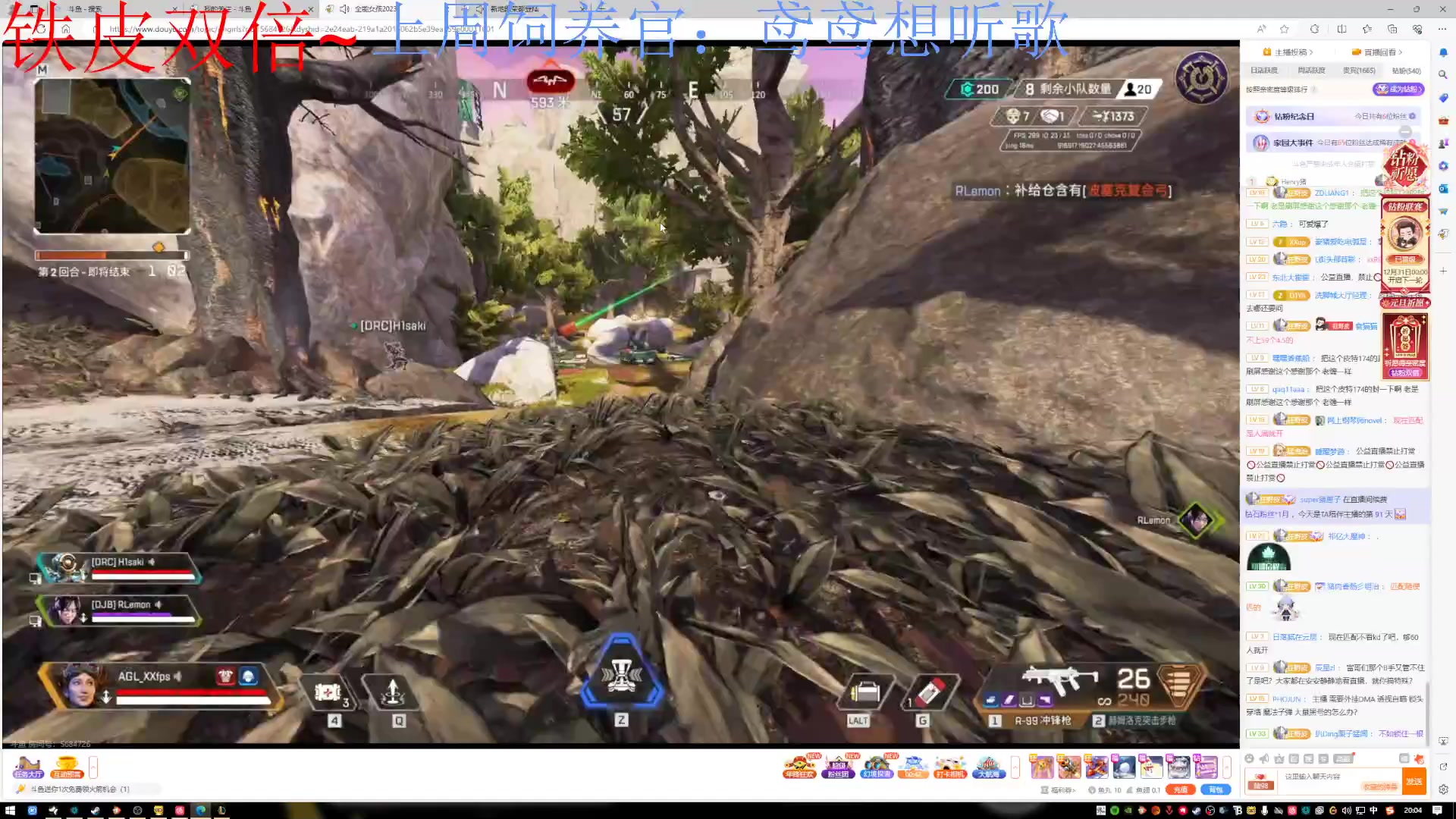Screen dimensions: 1456x819
Task: Switch to the 贵宾(1665) tab
Action: [1359, 71]
